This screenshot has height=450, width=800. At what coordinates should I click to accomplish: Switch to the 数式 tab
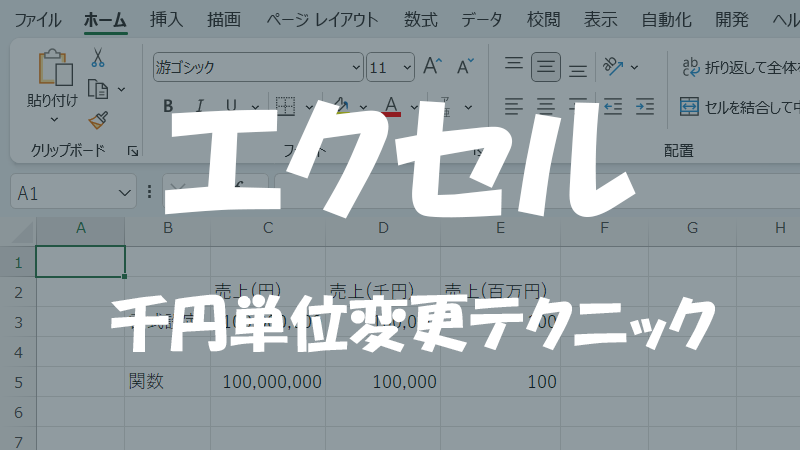(421, 19)
